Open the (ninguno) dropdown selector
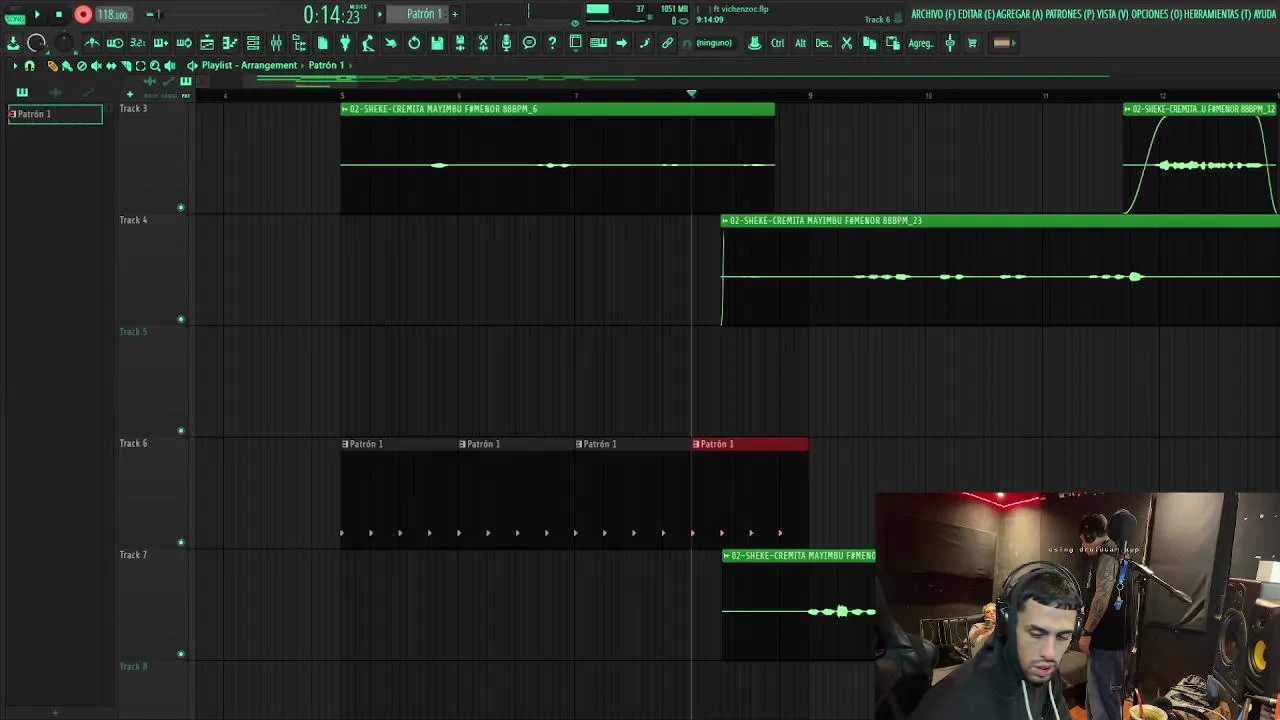 tap(714, 43)
